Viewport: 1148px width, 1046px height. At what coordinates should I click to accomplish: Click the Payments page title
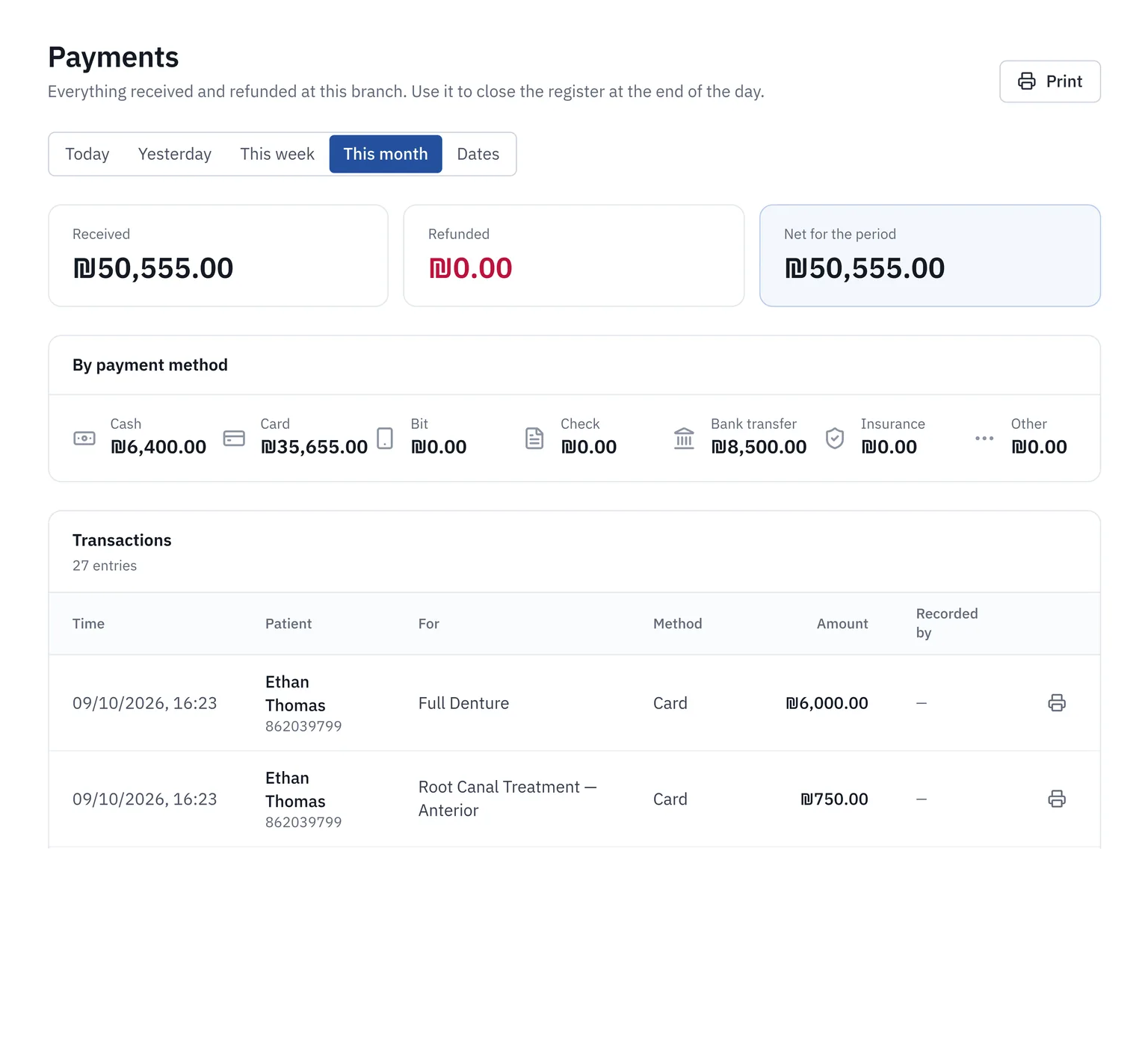(x=114, y=58)
